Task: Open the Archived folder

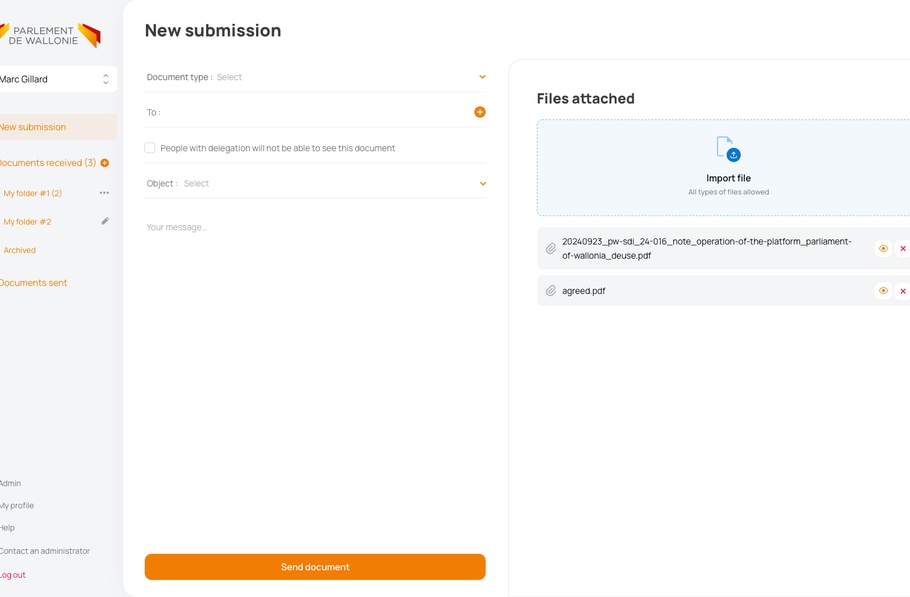Action: [20, 250]
